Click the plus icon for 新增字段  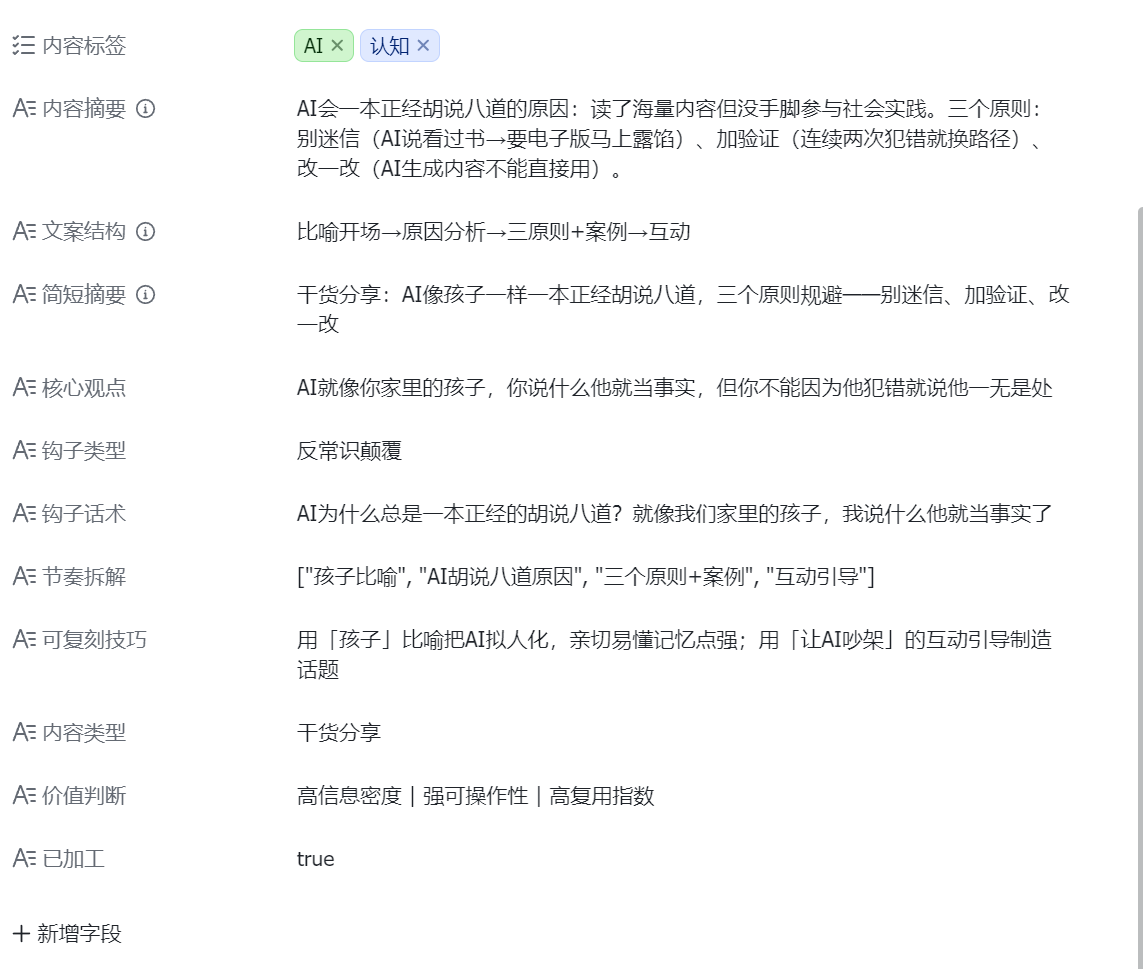tap(21, 933)
